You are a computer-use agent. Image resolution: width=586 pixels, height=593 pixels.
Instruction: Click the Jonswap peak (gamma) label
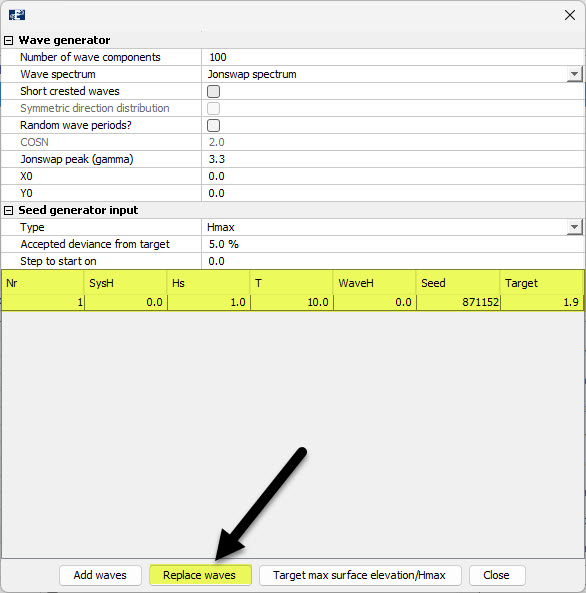[77, 159]
